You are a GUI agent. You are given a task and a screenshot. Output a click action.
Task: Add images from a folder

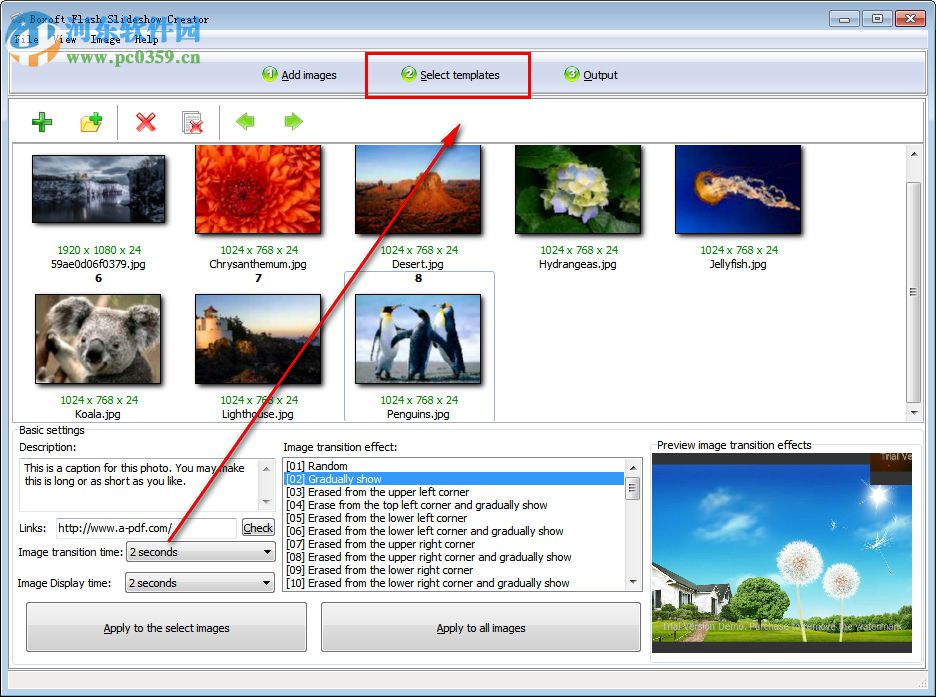92,122
